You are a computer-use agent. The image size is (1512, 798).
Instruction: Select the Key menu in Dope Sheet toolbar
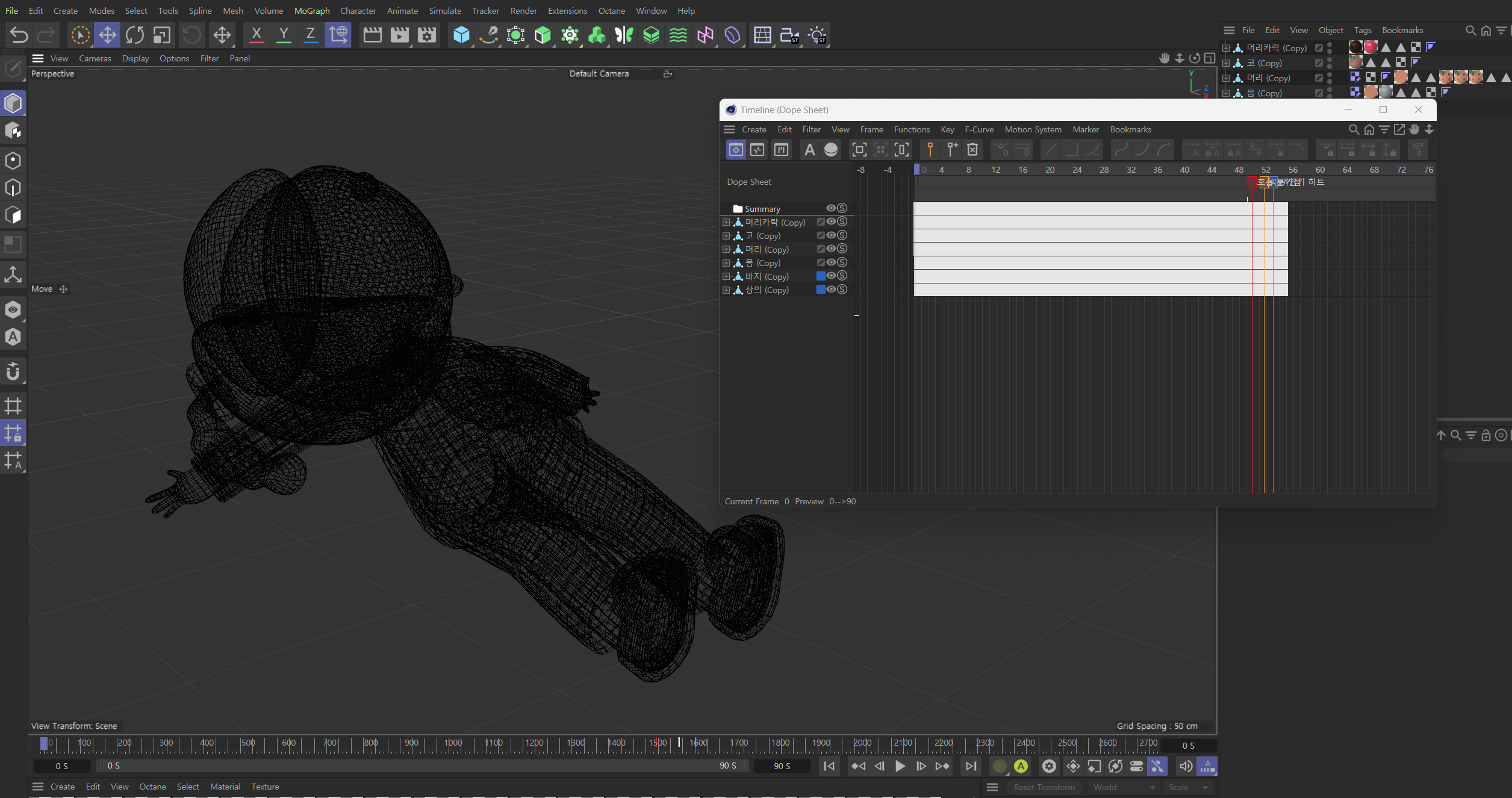pos(947,129)
